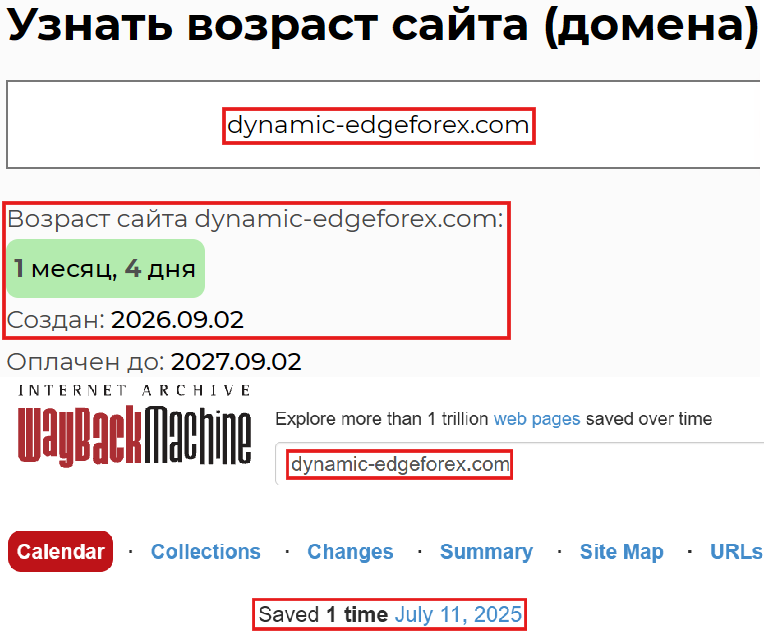Follow the 'web pages' link

click(537, 419)
